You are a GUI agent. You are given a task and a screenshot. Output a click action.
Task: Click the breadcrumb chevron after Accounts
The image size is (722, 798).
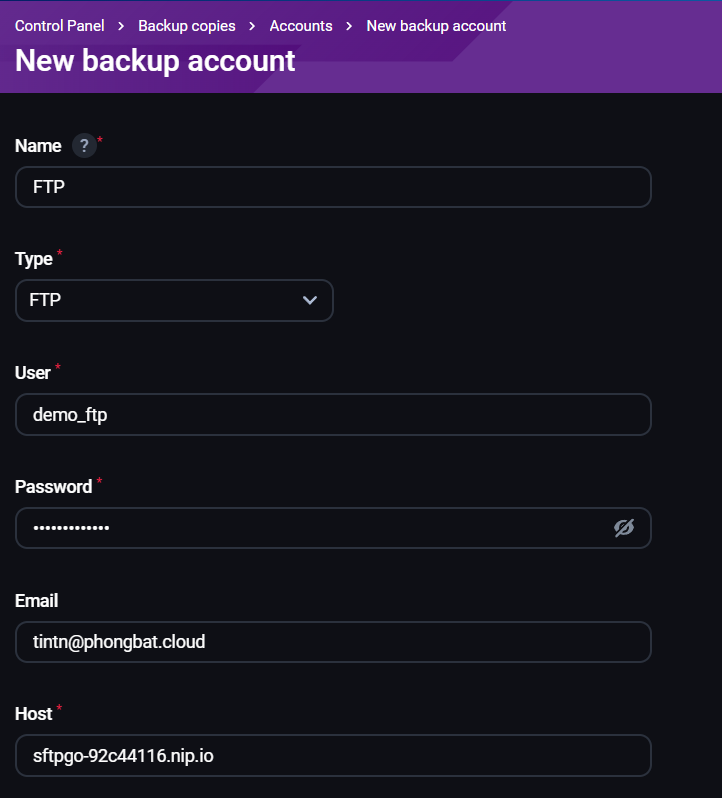[349, 26]
